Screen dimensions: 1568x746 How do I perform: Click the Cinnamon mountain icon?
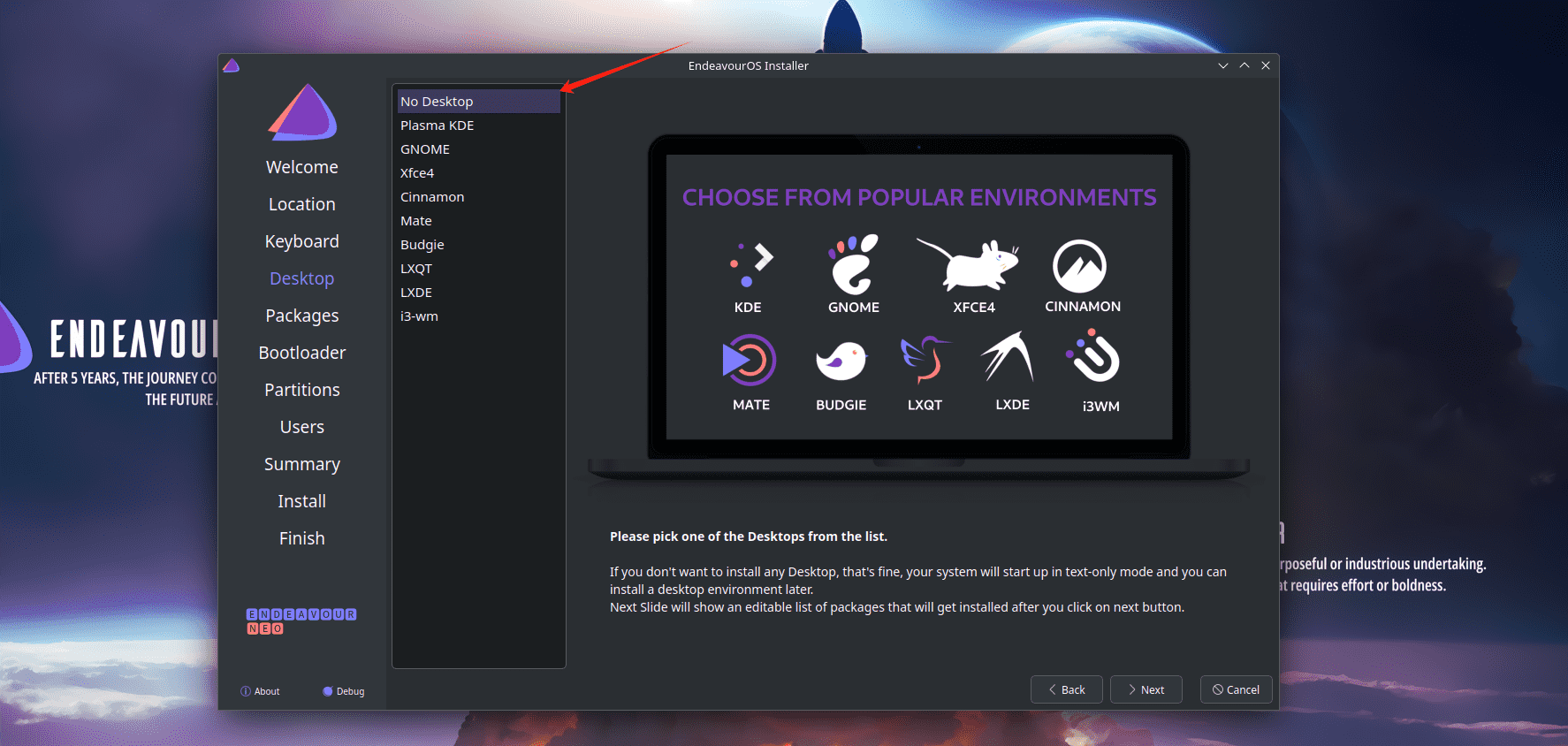(x=1079, y=265)
